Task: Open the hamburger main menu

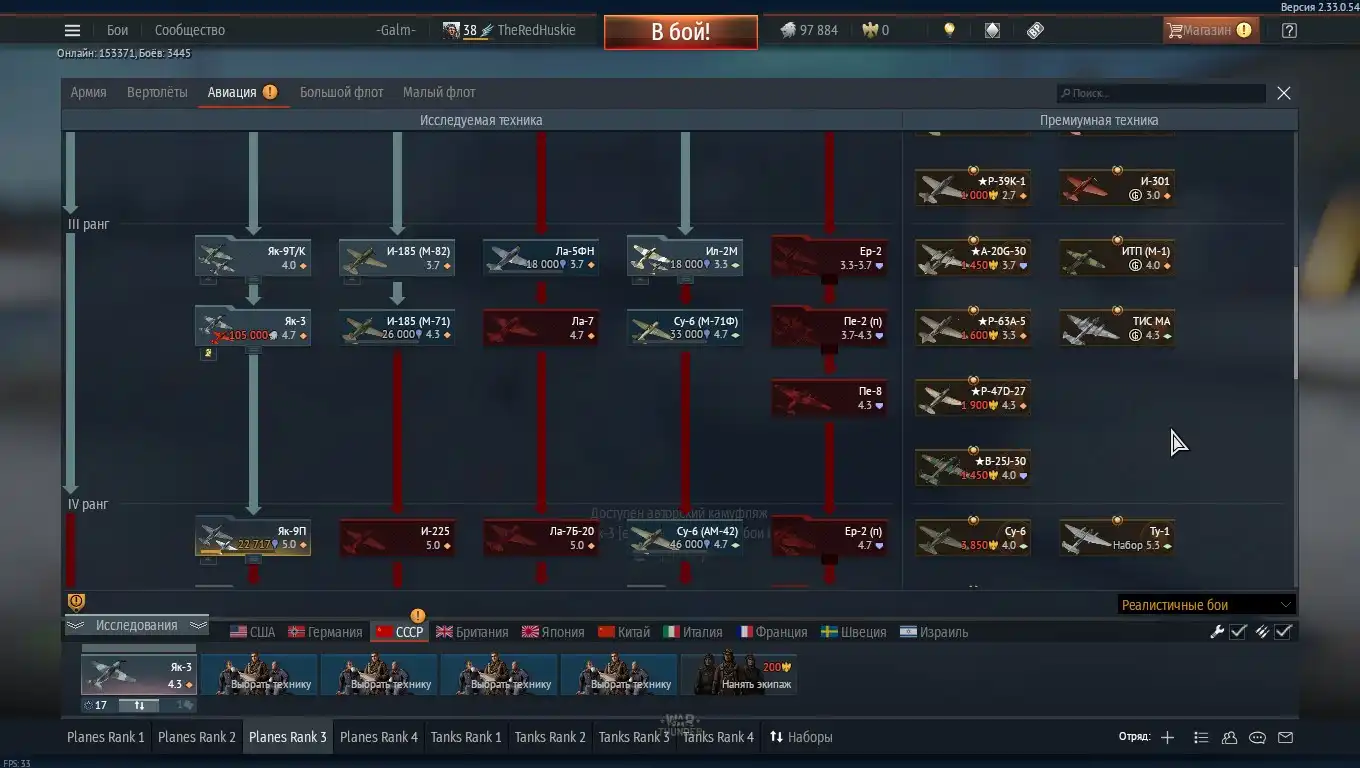Action: coord(72,30)
